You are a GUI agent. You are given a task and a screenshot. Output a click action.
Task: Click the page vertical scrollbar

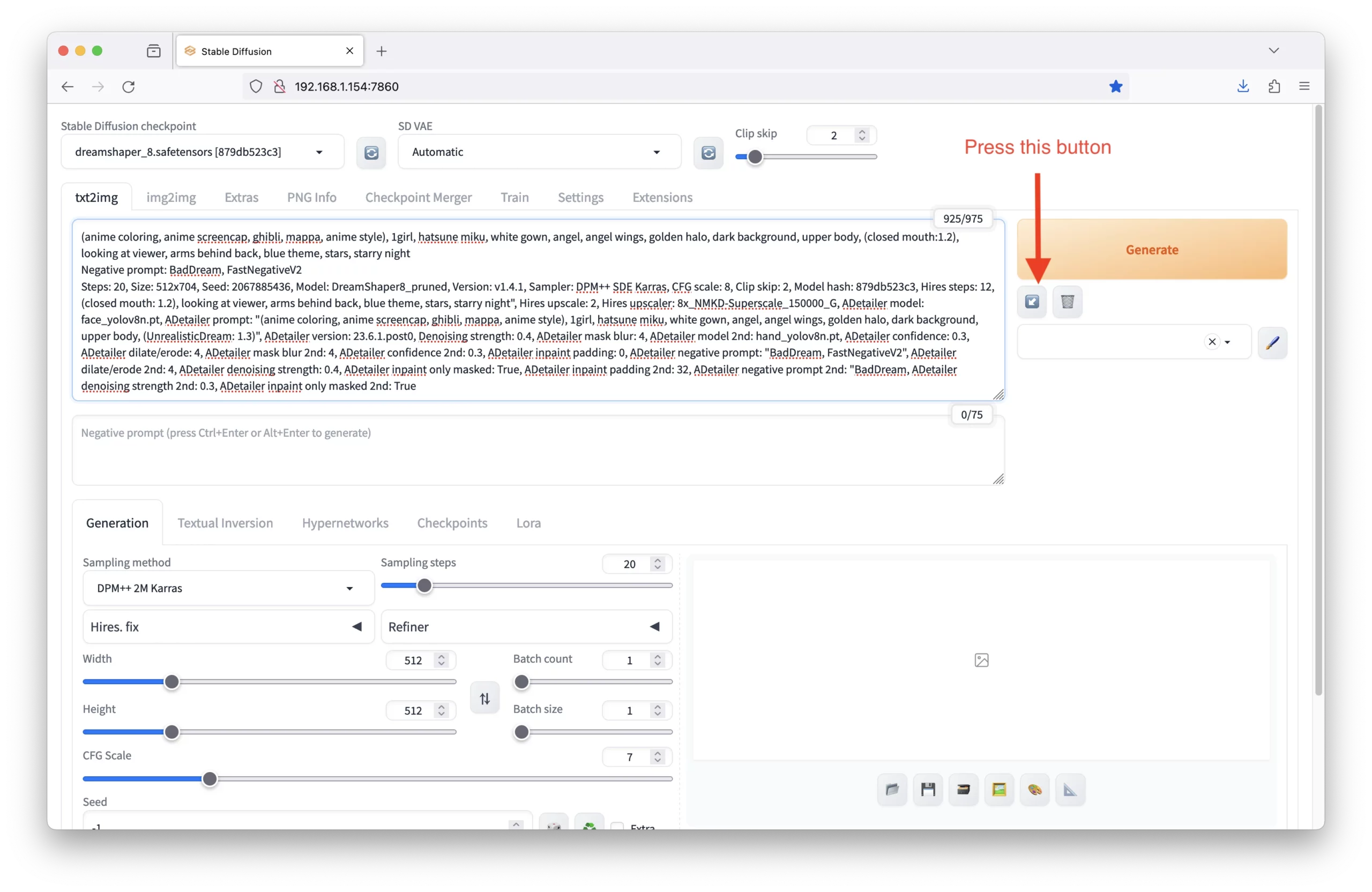pos(1318,401)
